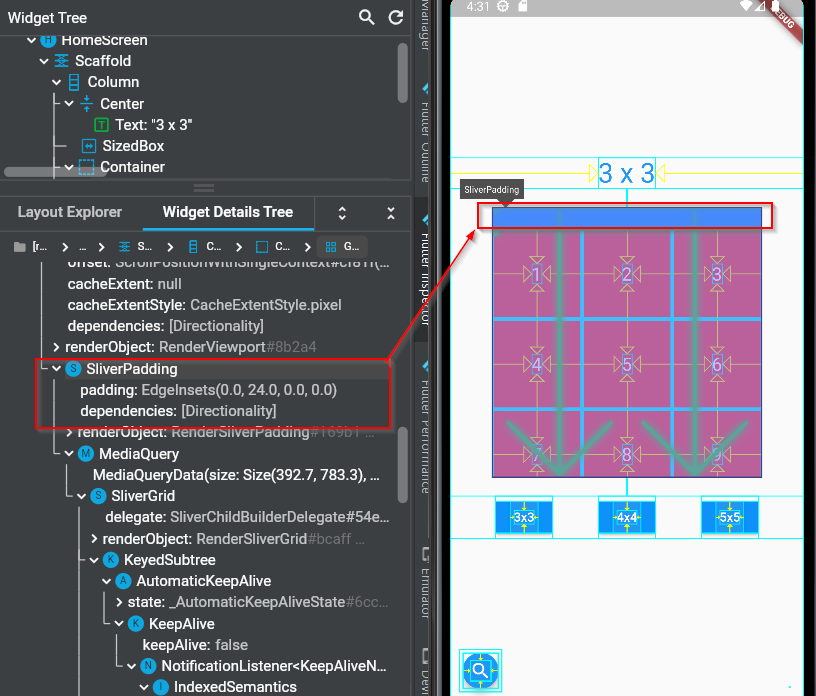The width and height of the screenshot is (816, 696).
Task: Click the MediaQueryData size row
Action: tap(236, 475)
